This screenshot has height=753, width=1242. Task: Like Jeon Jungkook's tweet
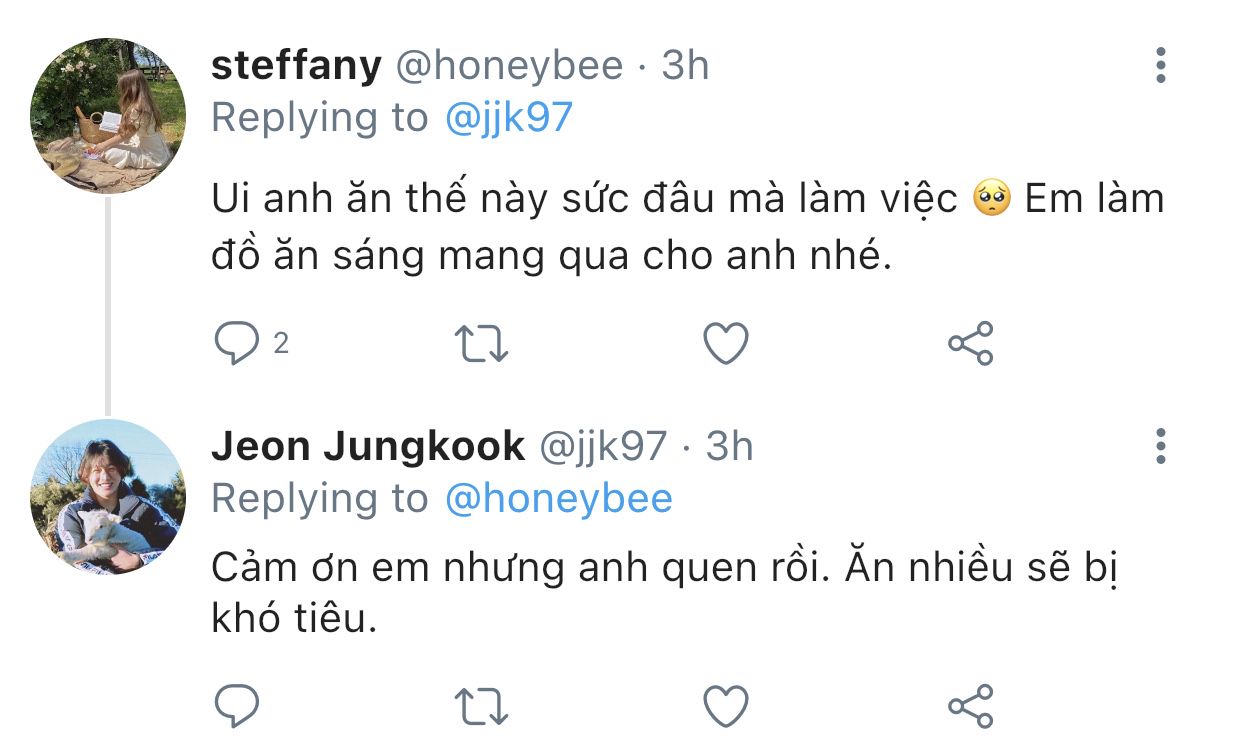726,706
